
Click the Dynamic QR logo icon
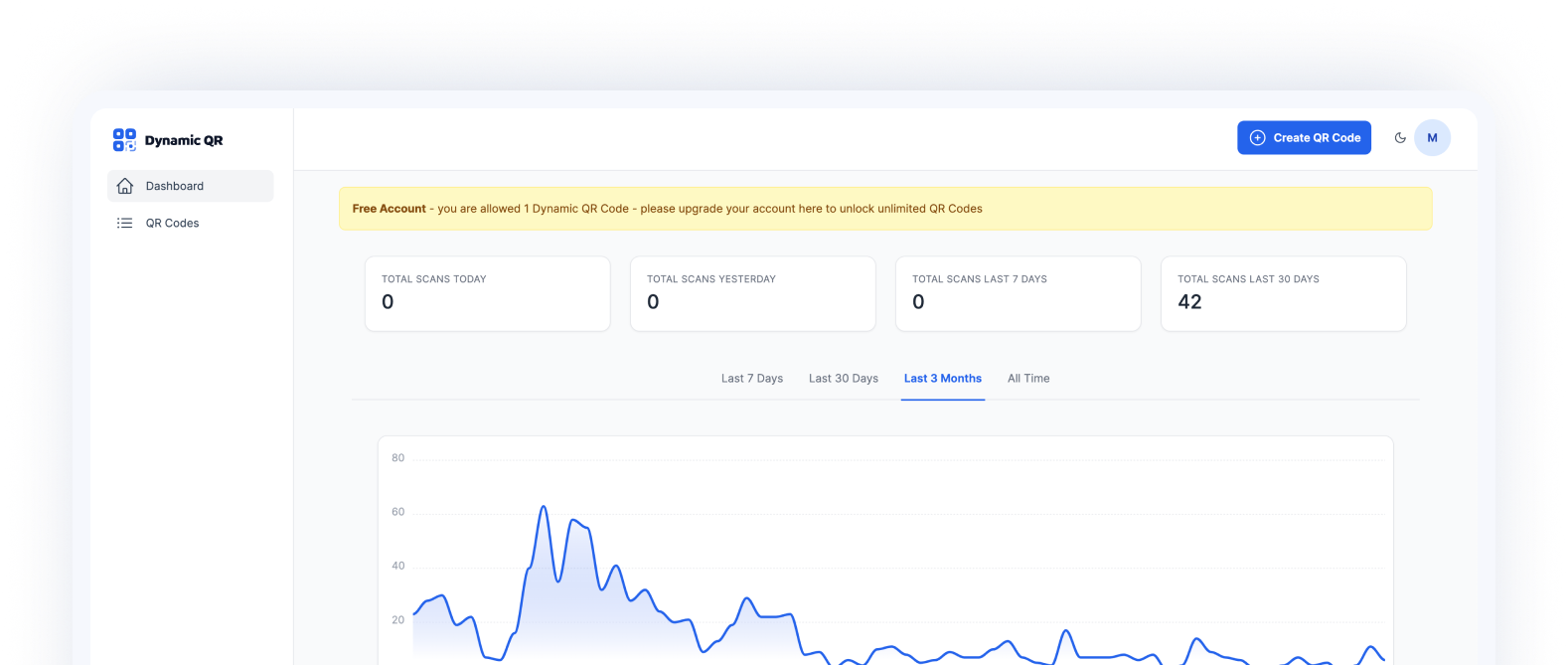[124, 140]
